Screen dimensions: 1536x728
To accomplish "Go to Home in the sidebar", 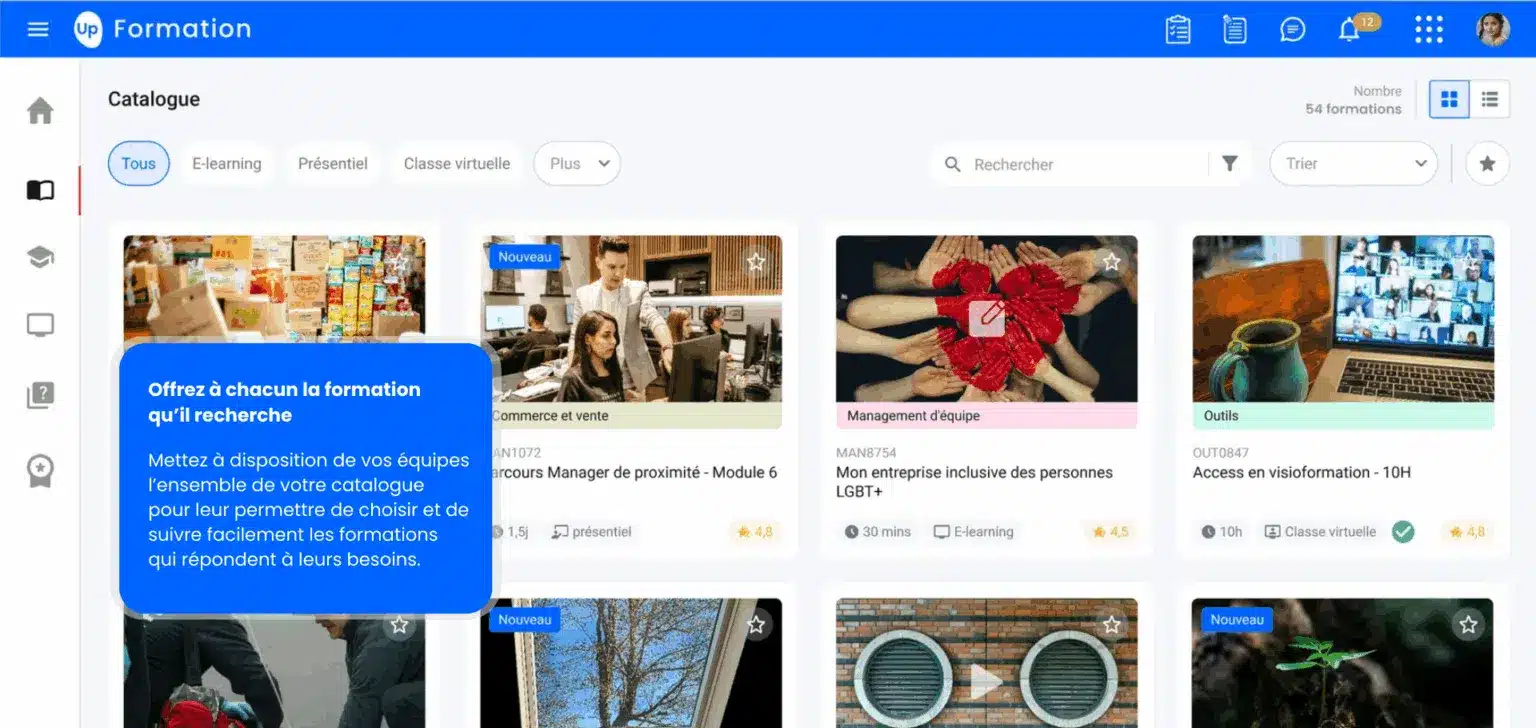I will click(x=40, y=110).
